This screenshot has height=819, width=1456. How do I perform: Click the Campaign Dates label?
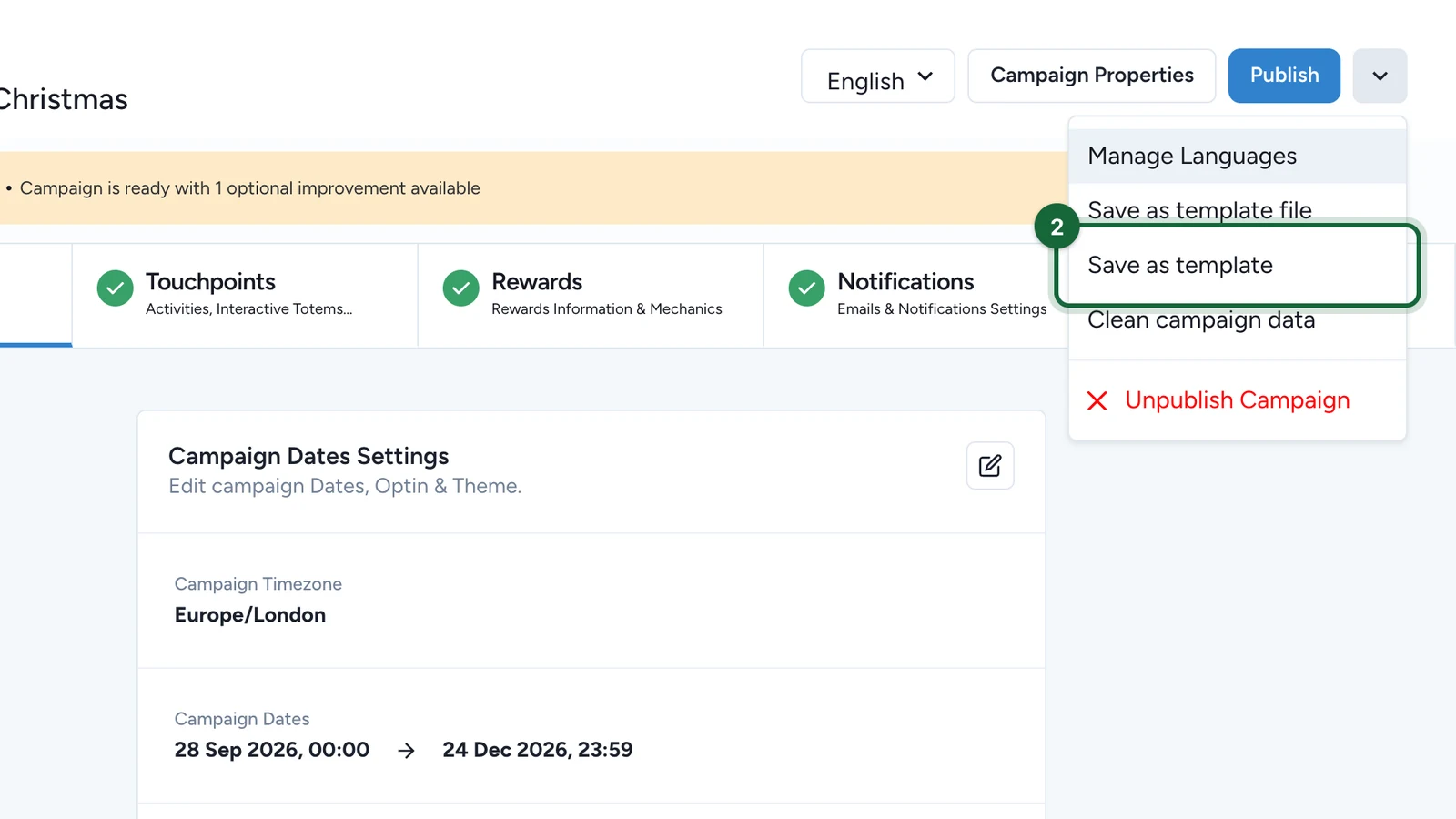pyautogui.click(x=242, y=719)
